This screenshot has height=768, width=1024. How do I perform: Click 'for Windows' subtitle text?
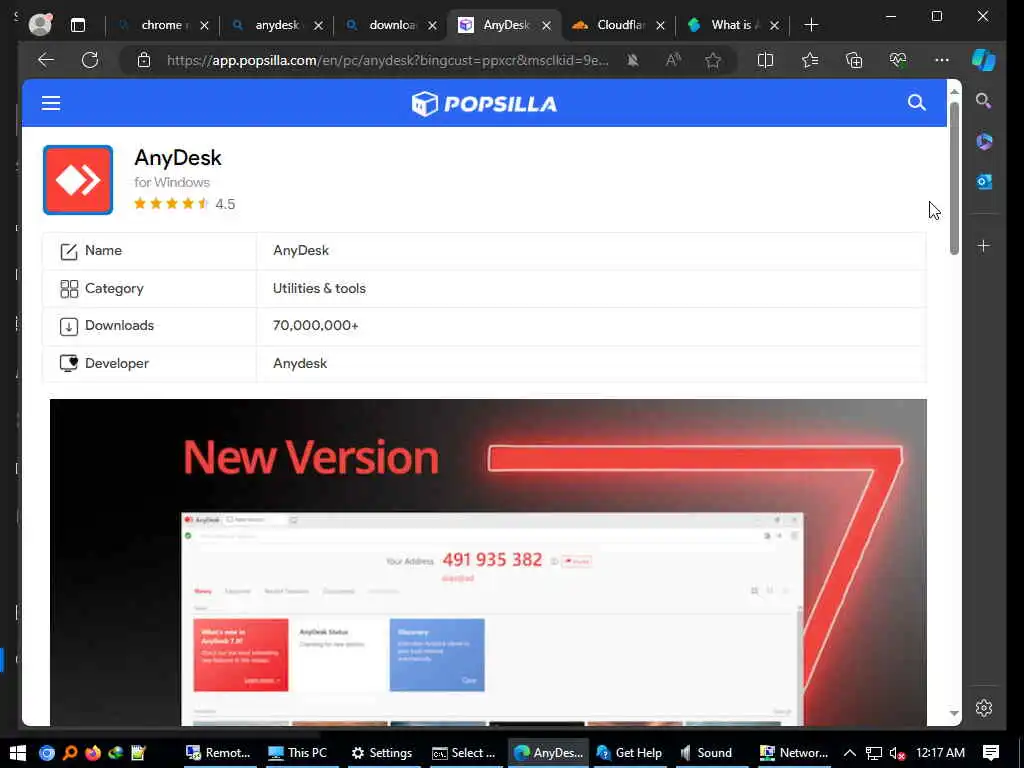pos(172,182)
